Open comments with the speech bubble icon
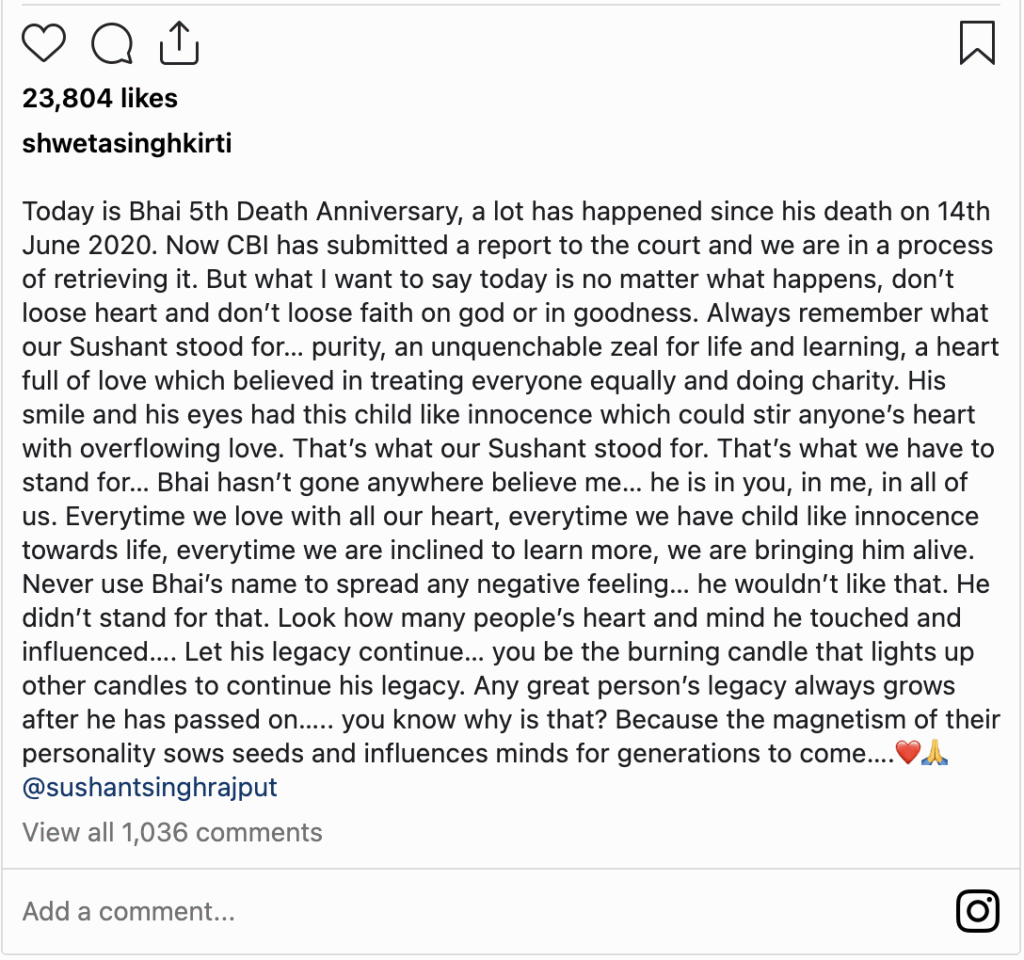 point(112,44)
